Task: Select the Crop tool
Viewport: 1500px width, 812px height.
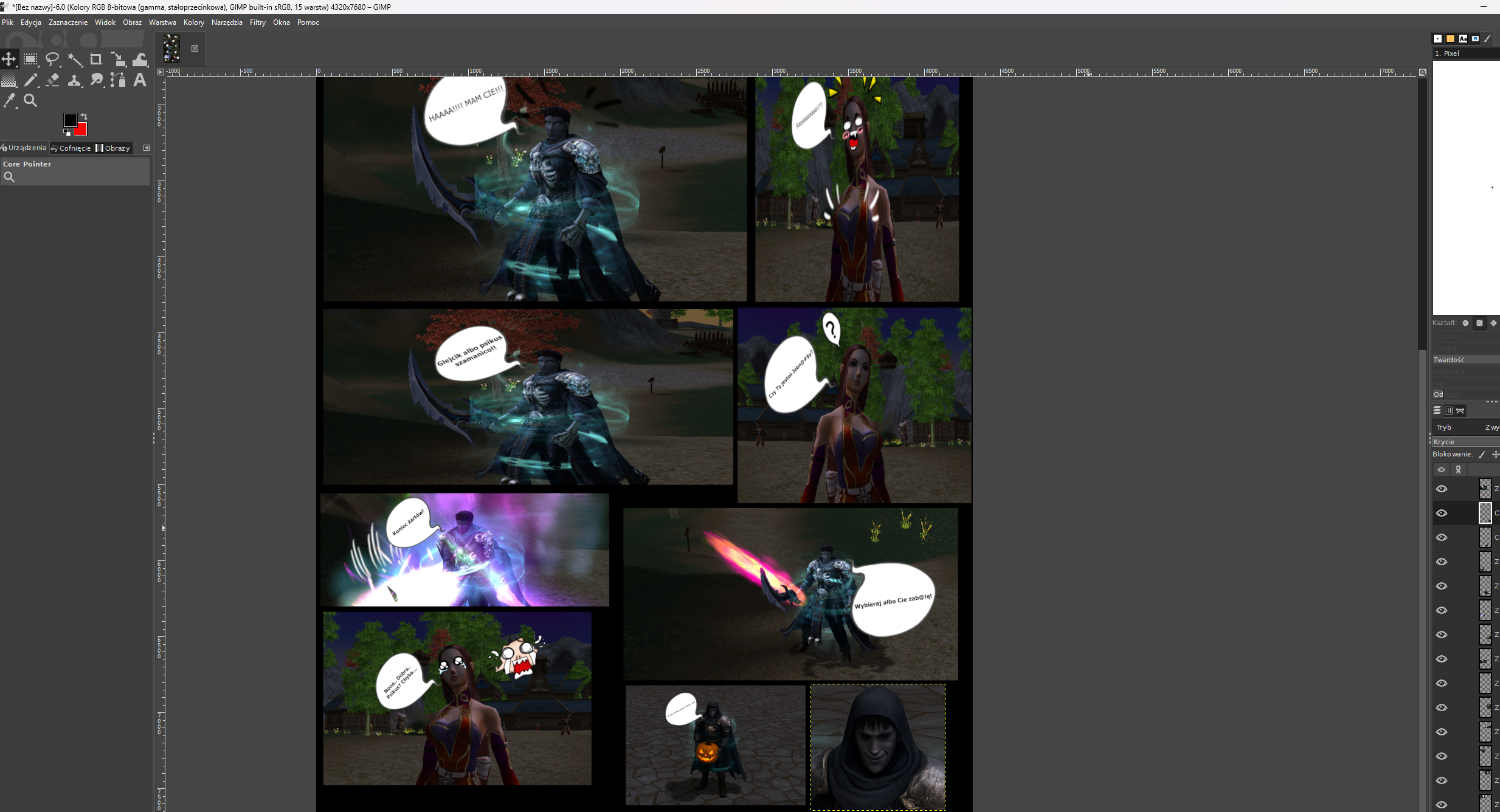Action: tap(96, 59)
